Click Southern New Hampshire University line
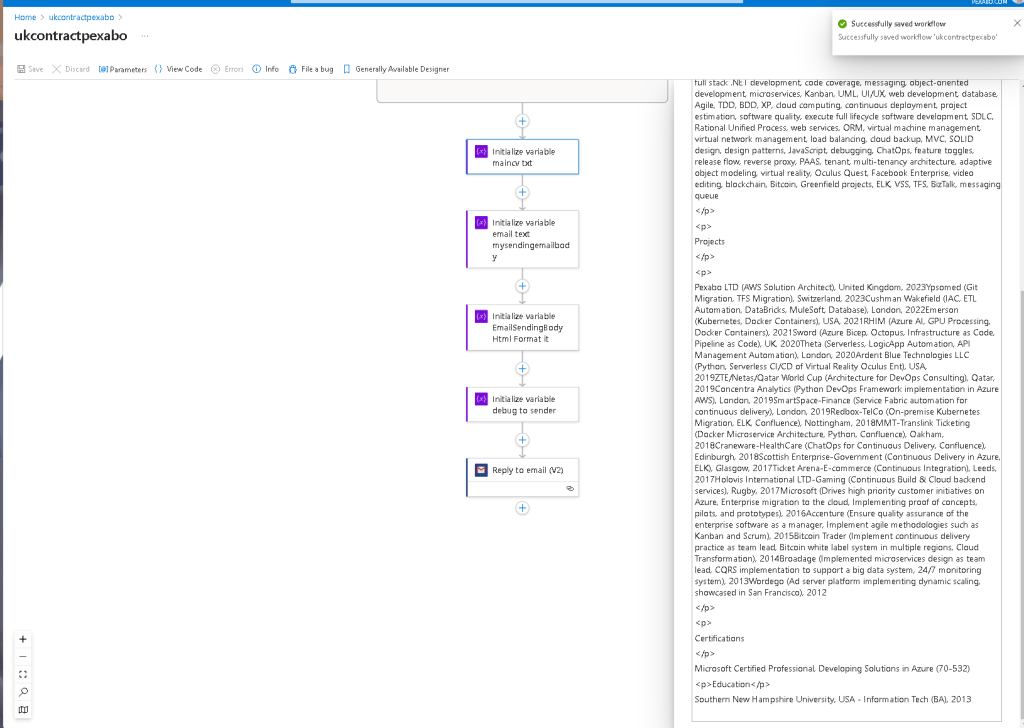Image resolution: width=1024 pixels, height=728 pixels. pos(833,699)
